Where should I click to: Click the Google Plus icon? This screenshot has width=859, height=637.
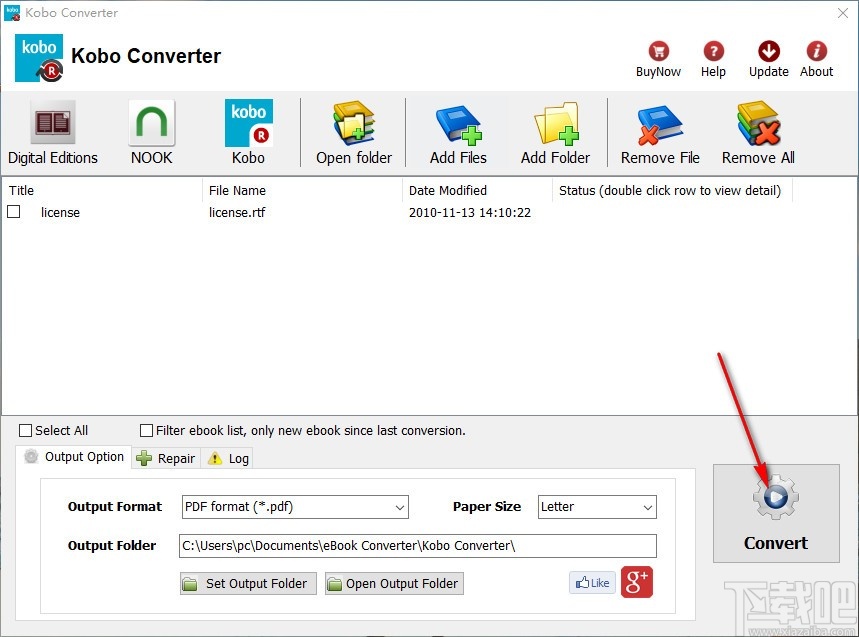coord(637,582)
